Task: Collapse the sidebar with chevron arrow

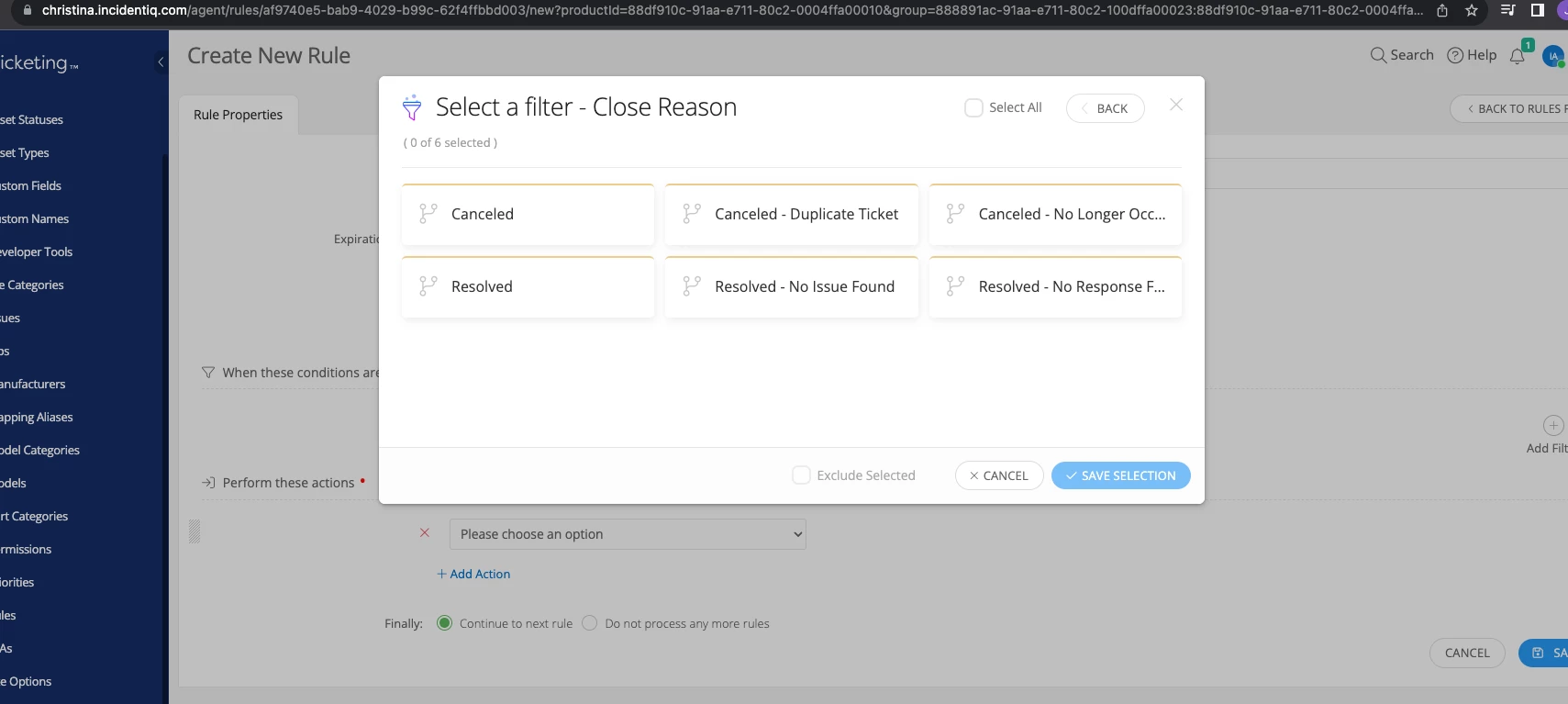Action: click(x=161, y=62)
